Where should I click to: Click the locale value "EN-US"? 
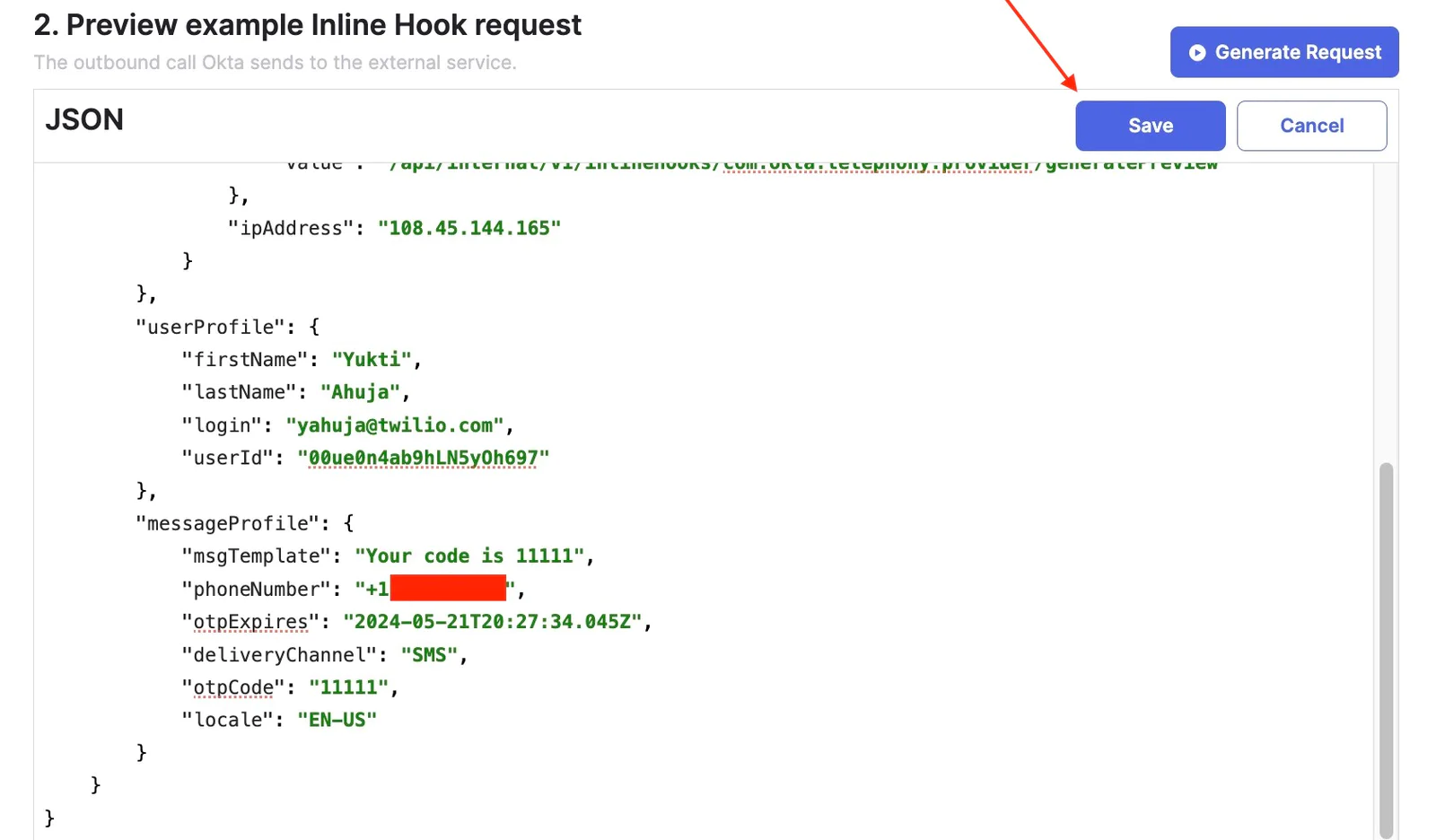click(x=337, y=720)
